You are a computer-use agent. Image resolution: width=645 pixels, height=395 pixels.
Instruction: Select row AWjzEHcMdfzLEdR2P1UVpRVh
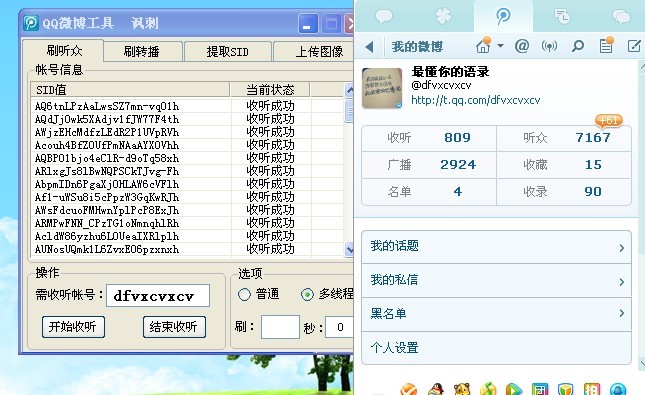[187, 132]
